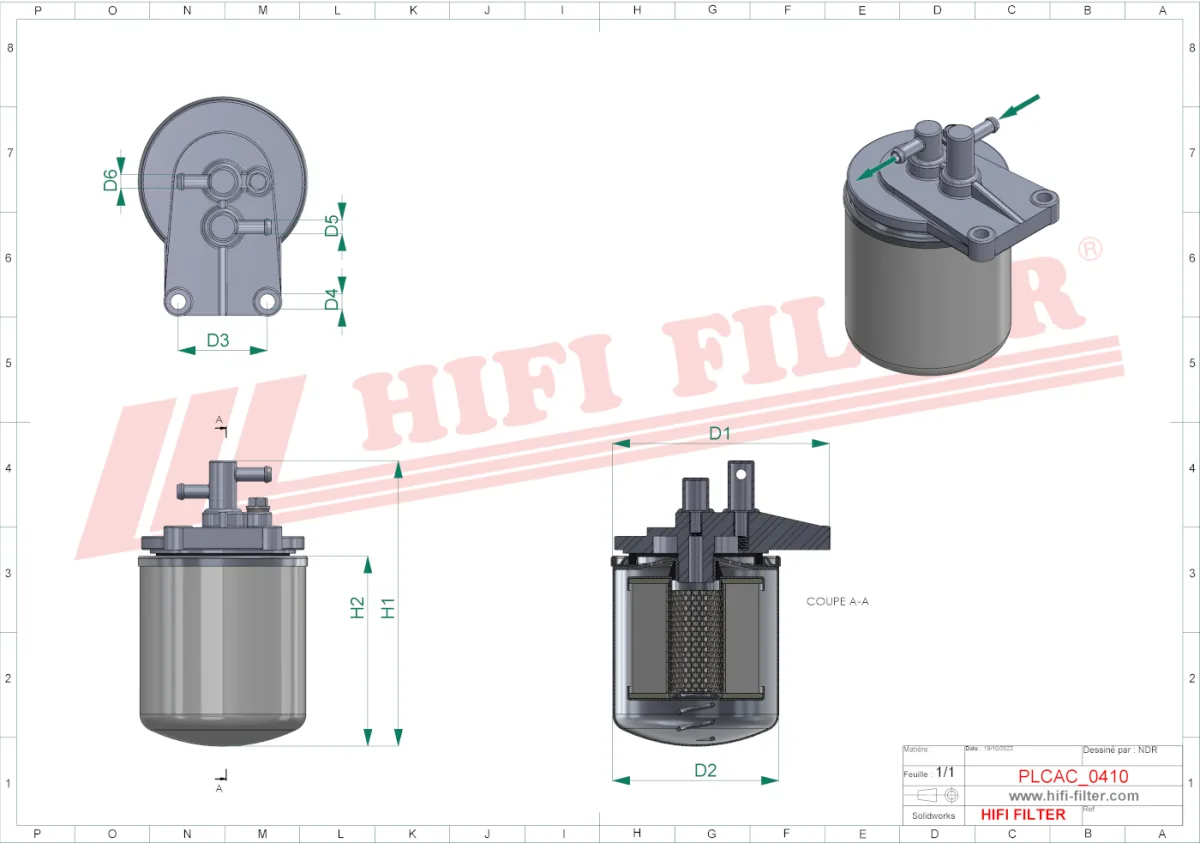
Task: Select the H1 height dimension label
Action: 388,607
